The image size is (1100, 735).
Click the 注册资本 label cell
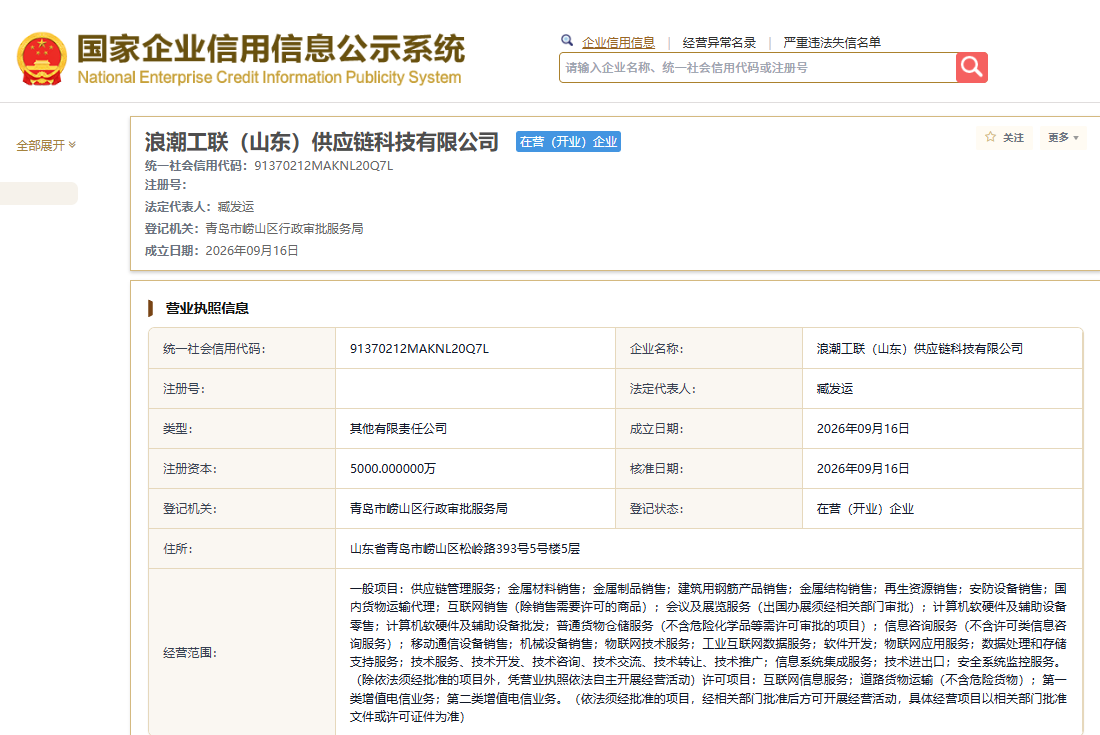242,468
